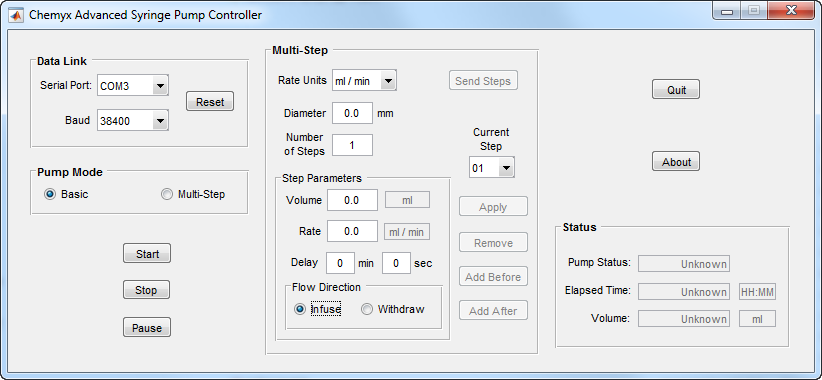This screenshot has height=380, width=822.
Task: Maximize the Syringe Pump Controller window
Action: [753, 10]
